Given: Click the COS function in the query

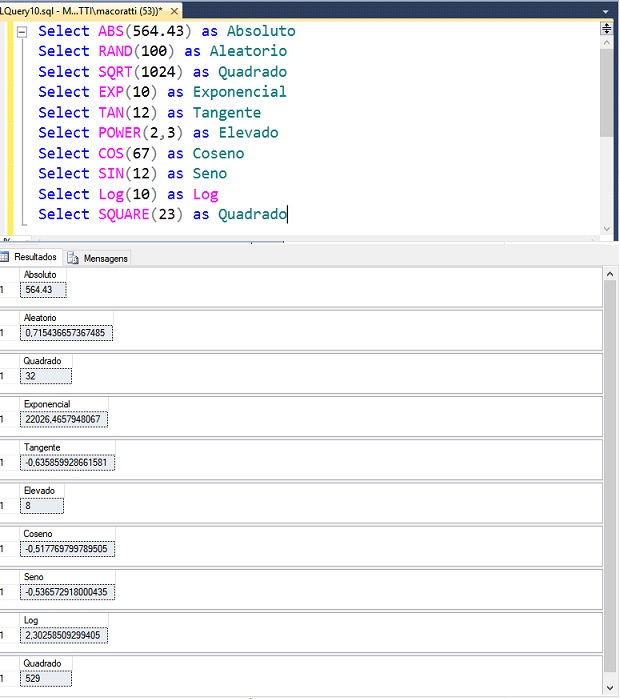Looking at the screenshot, I should (111, 153).
